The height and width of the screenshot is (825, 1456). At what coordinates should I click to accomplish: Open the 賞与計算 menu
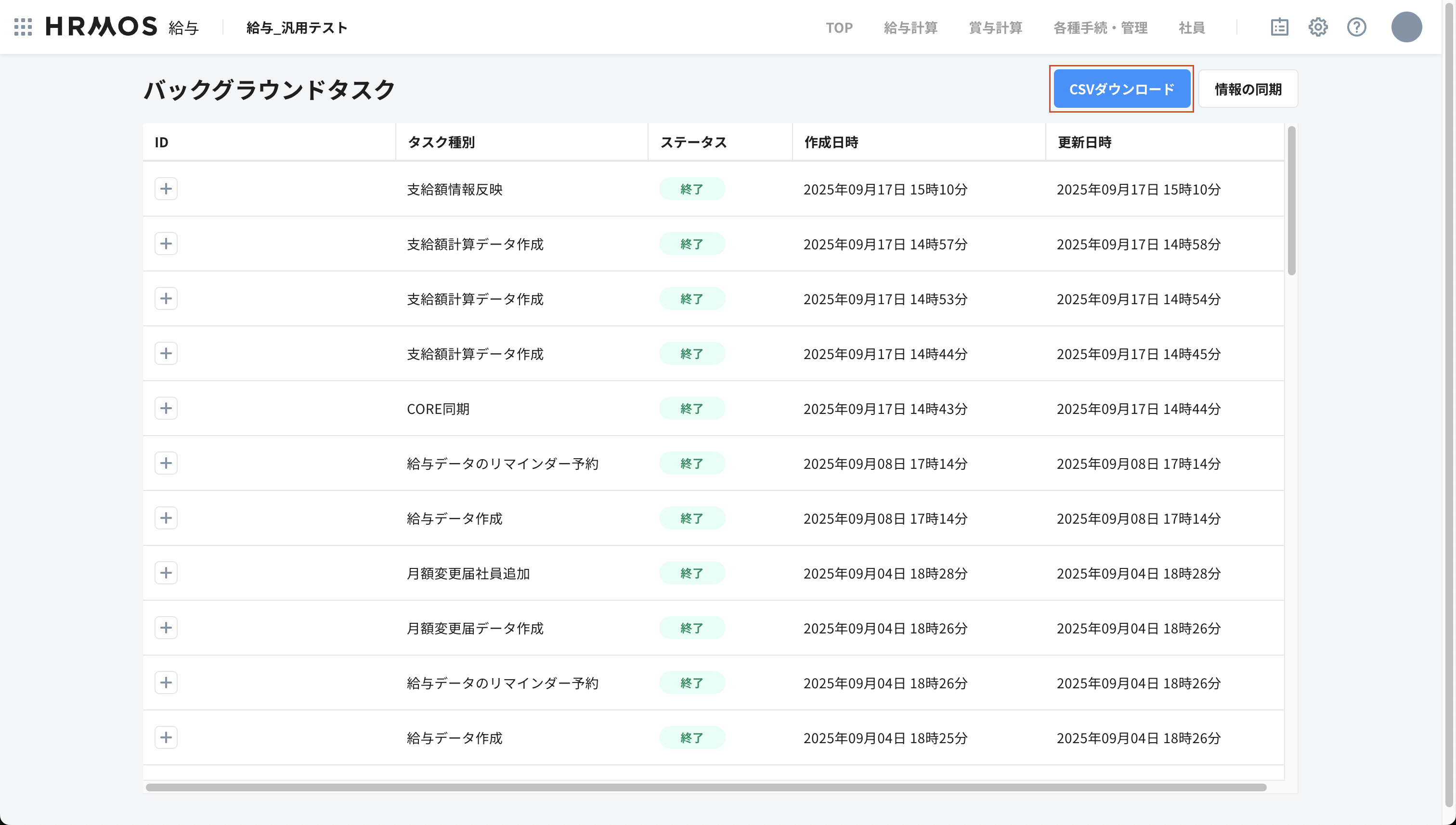995,27
